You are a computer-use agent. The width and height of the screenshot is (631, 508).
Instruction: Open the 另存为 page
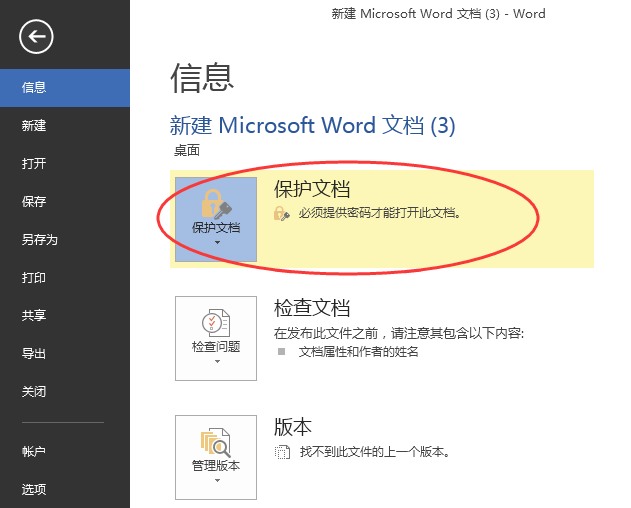[x=65, y=240]
